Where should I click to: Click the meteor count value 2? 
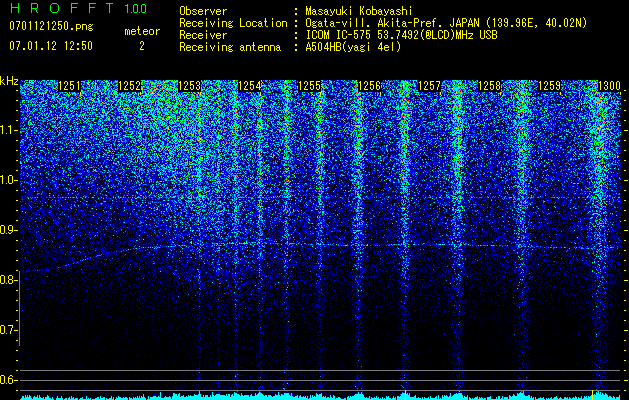coord(142,46)
